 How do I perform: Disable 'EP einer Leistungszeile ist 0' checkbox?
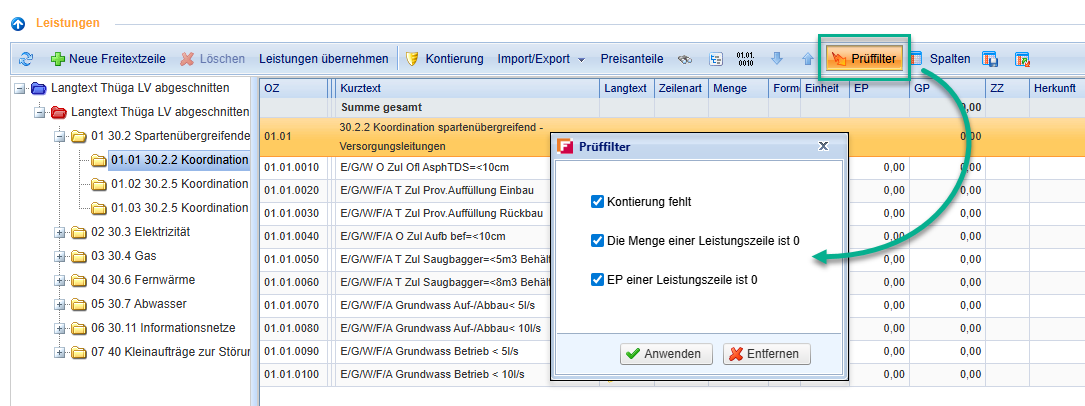(x=598, y=280)
